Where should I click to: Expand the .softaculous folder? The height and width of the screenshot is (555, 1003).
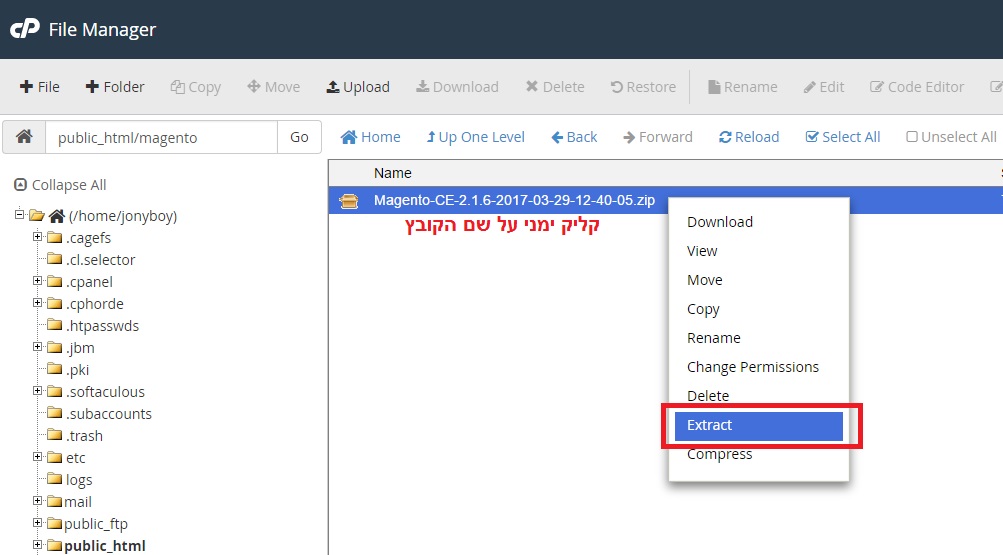38,391
